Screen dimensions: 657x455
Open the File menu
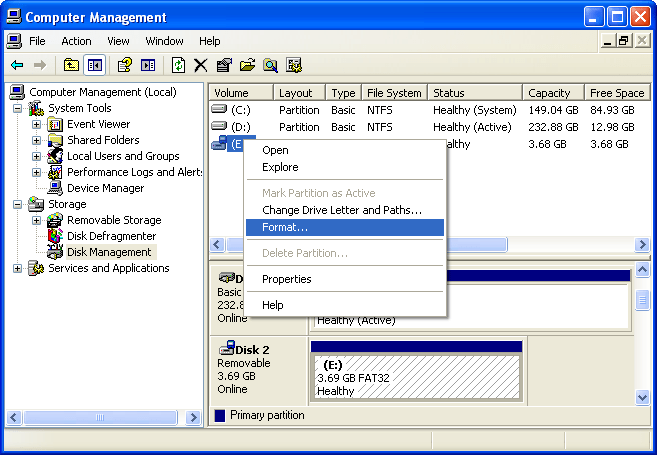[37, 41]
